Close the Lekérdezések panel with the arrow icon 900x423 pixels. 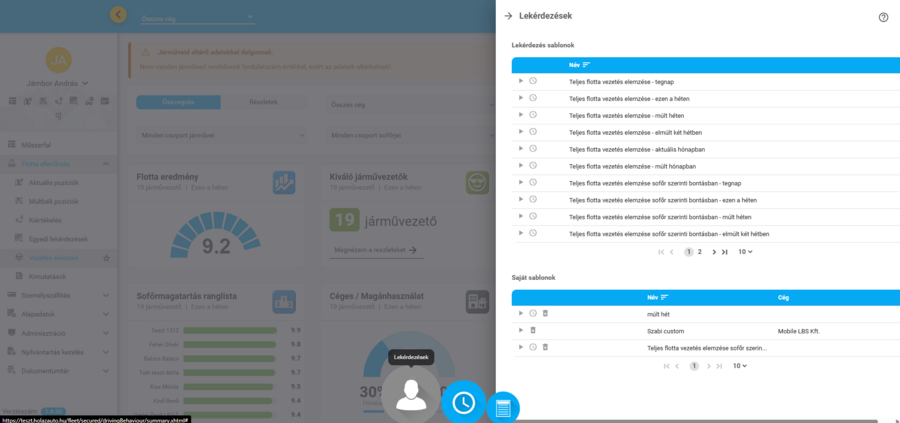(x=508, y=16)
